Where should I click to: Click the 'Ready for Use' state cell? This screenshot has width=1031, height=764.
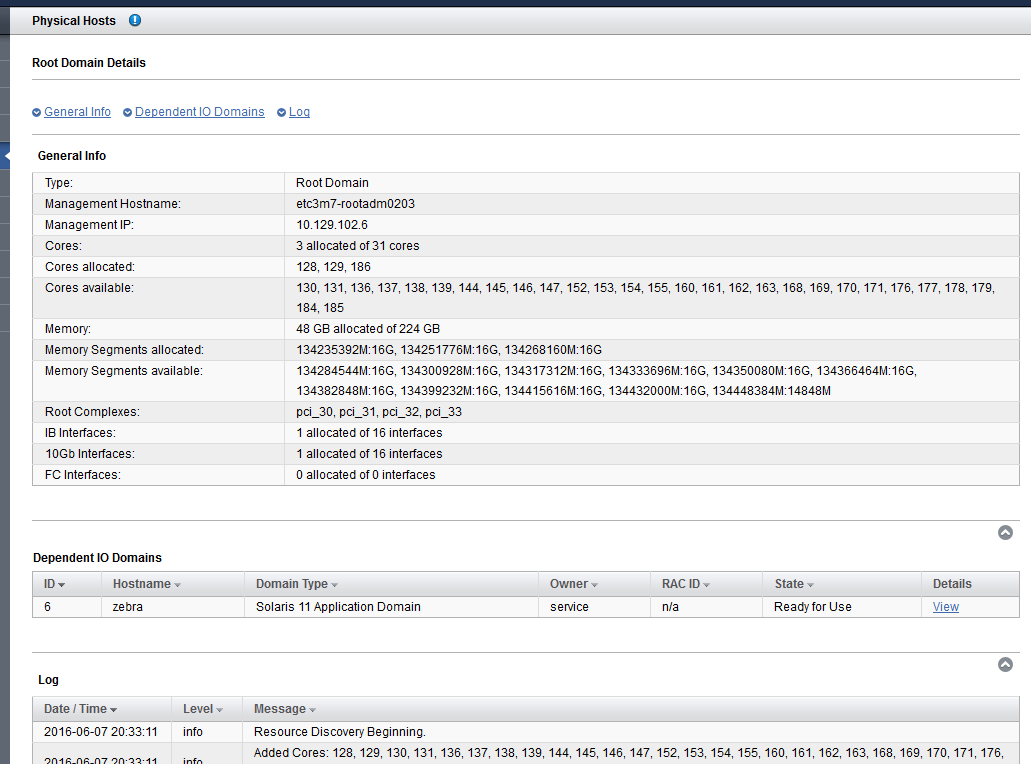812,607
